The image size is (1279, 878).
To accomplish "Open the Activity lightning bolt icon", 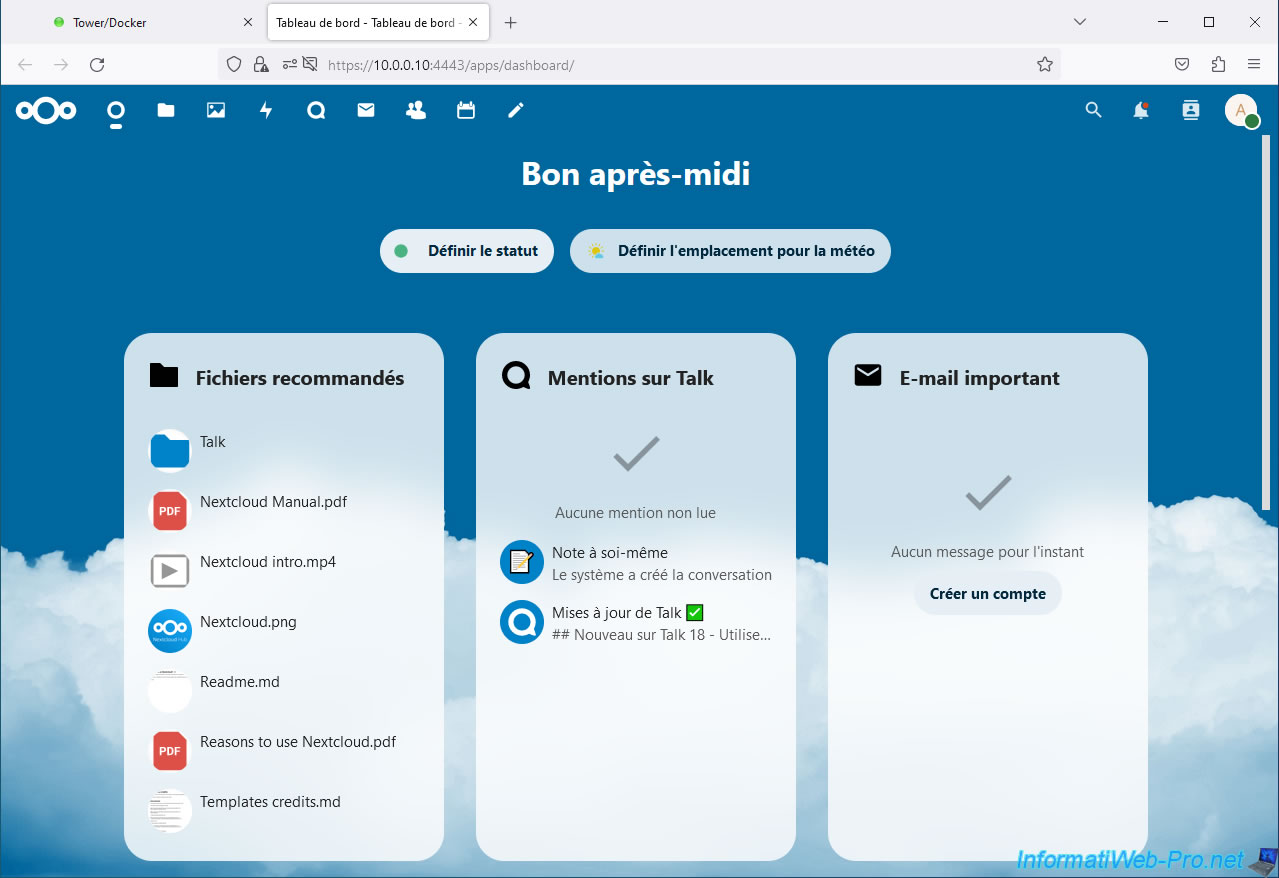I will [266, 110].
